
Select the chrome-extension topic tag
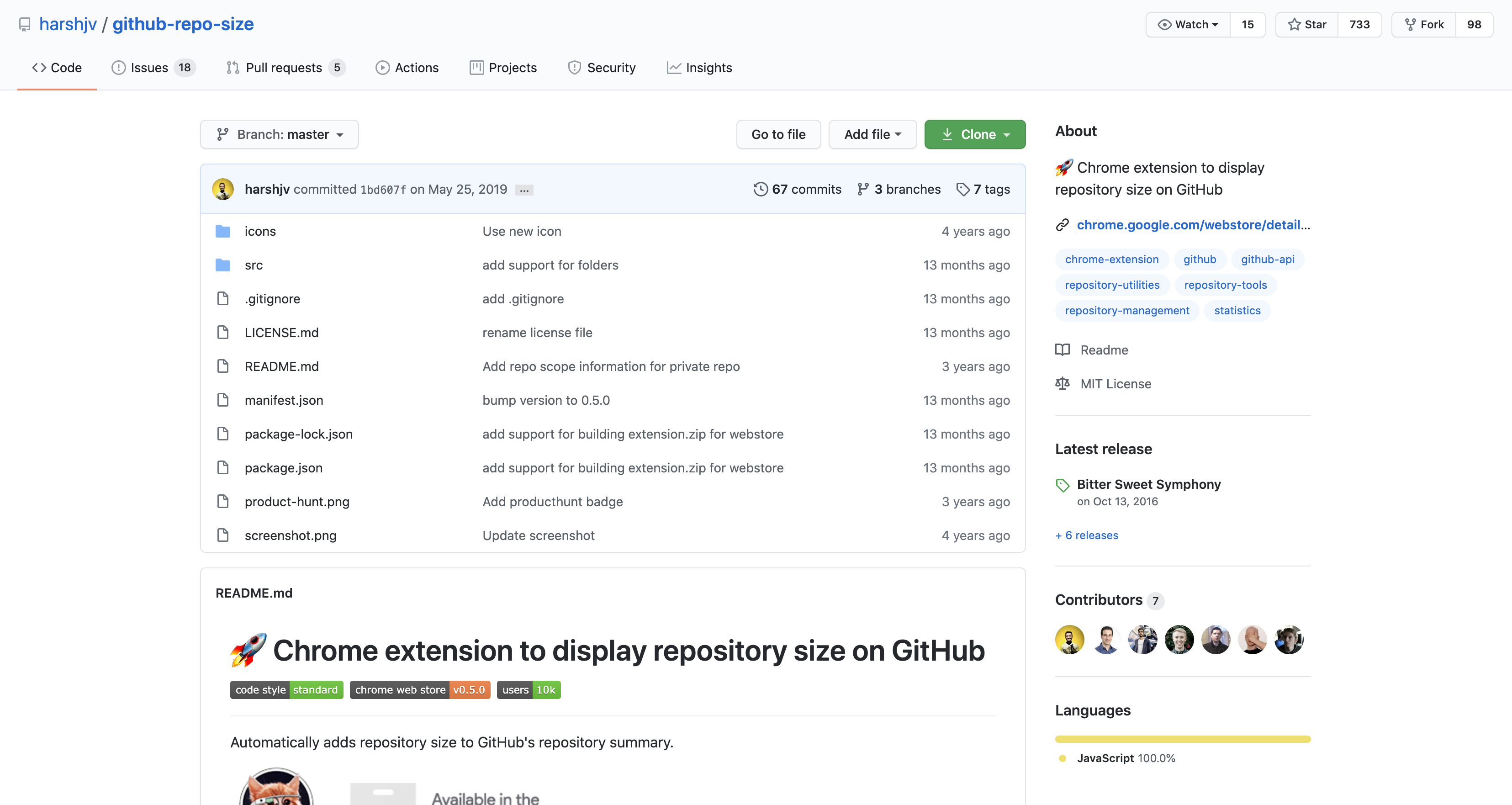coord(1112,260)
